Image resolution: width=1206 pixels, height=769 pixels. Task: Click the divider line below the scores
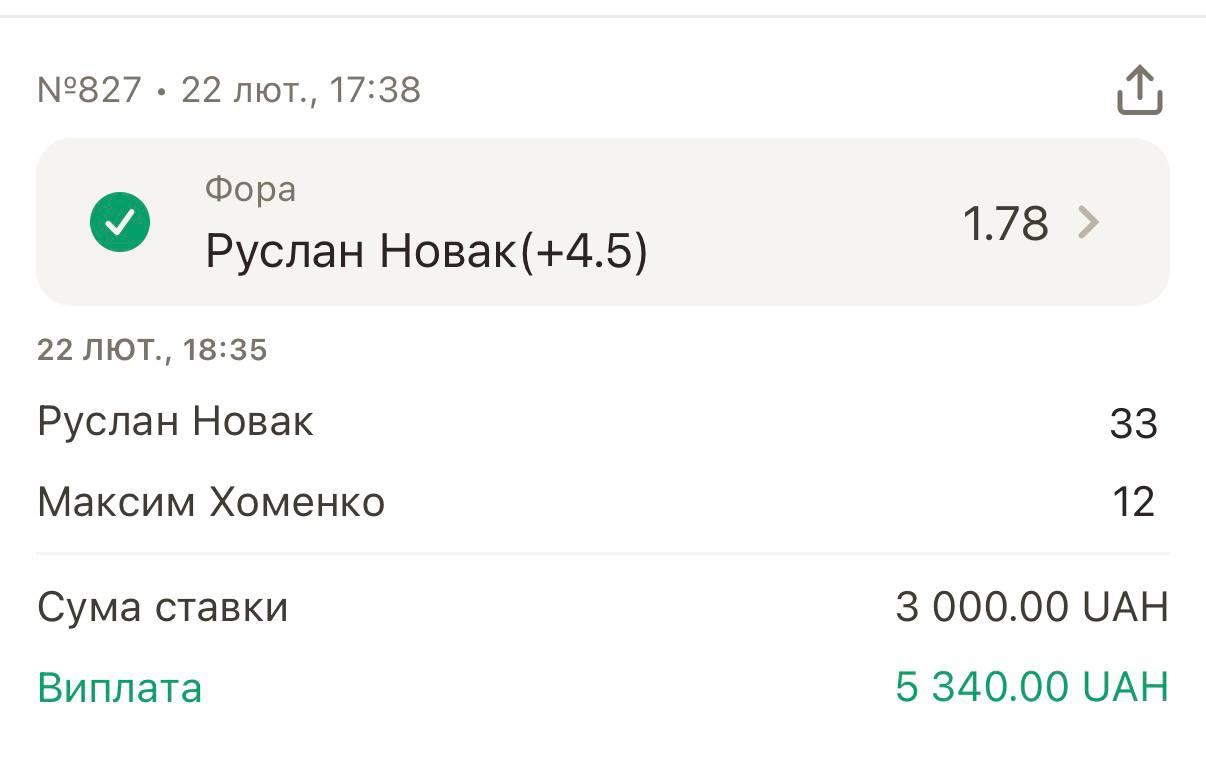pyautogui.click(x=603, y=553)
